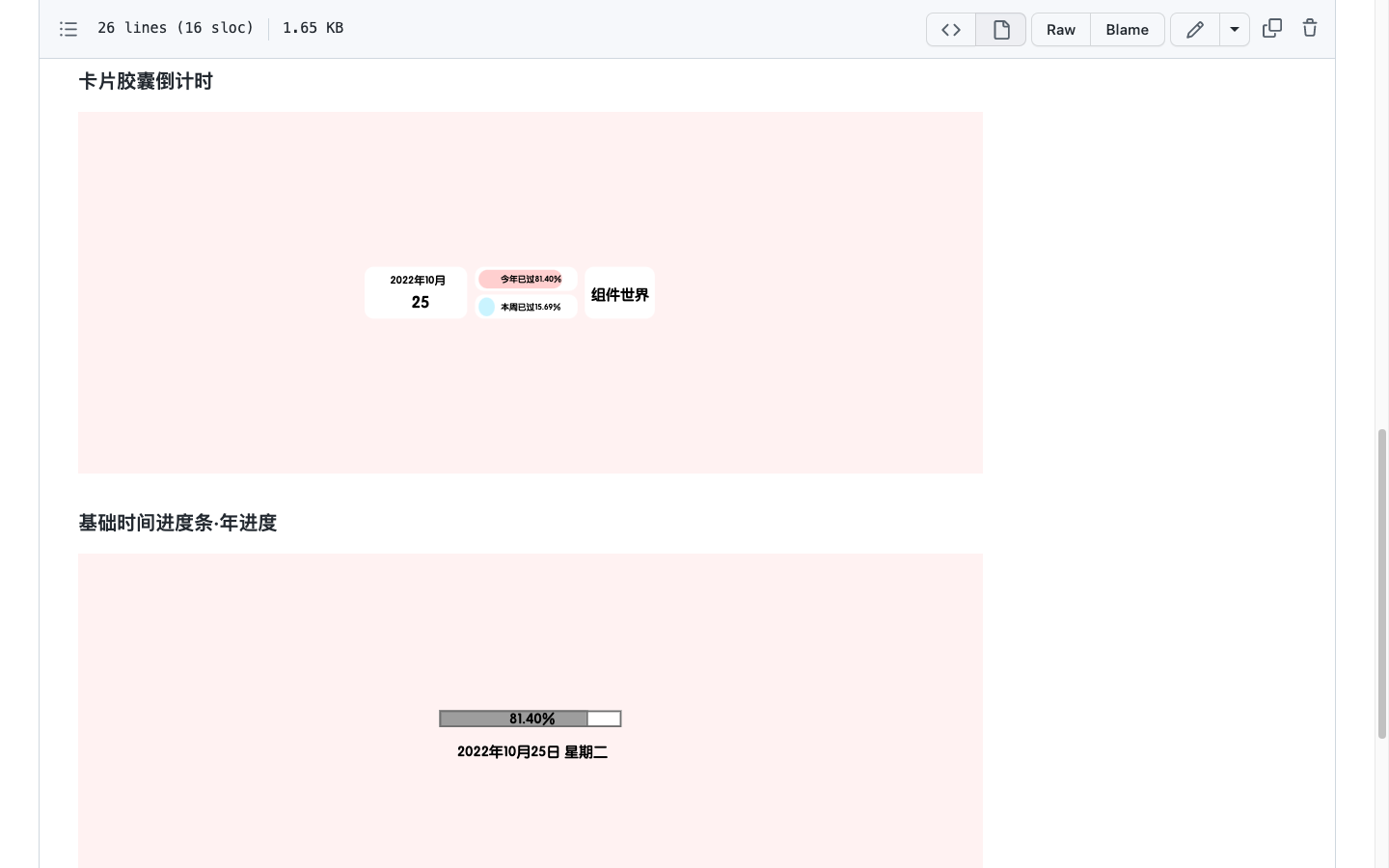The image size is (1389, 868).
Task: Open the edit options dropdown
Action: [1235, 30]
